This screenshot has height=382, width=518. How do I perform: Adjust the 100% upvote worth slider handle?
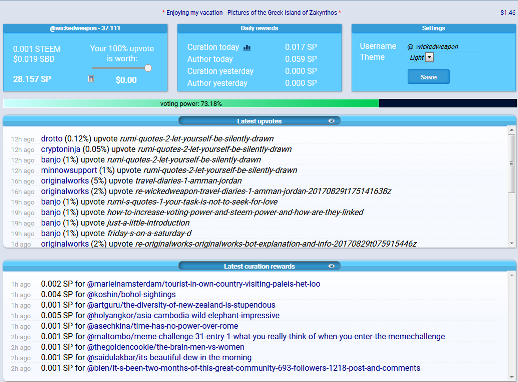point(148,68)
